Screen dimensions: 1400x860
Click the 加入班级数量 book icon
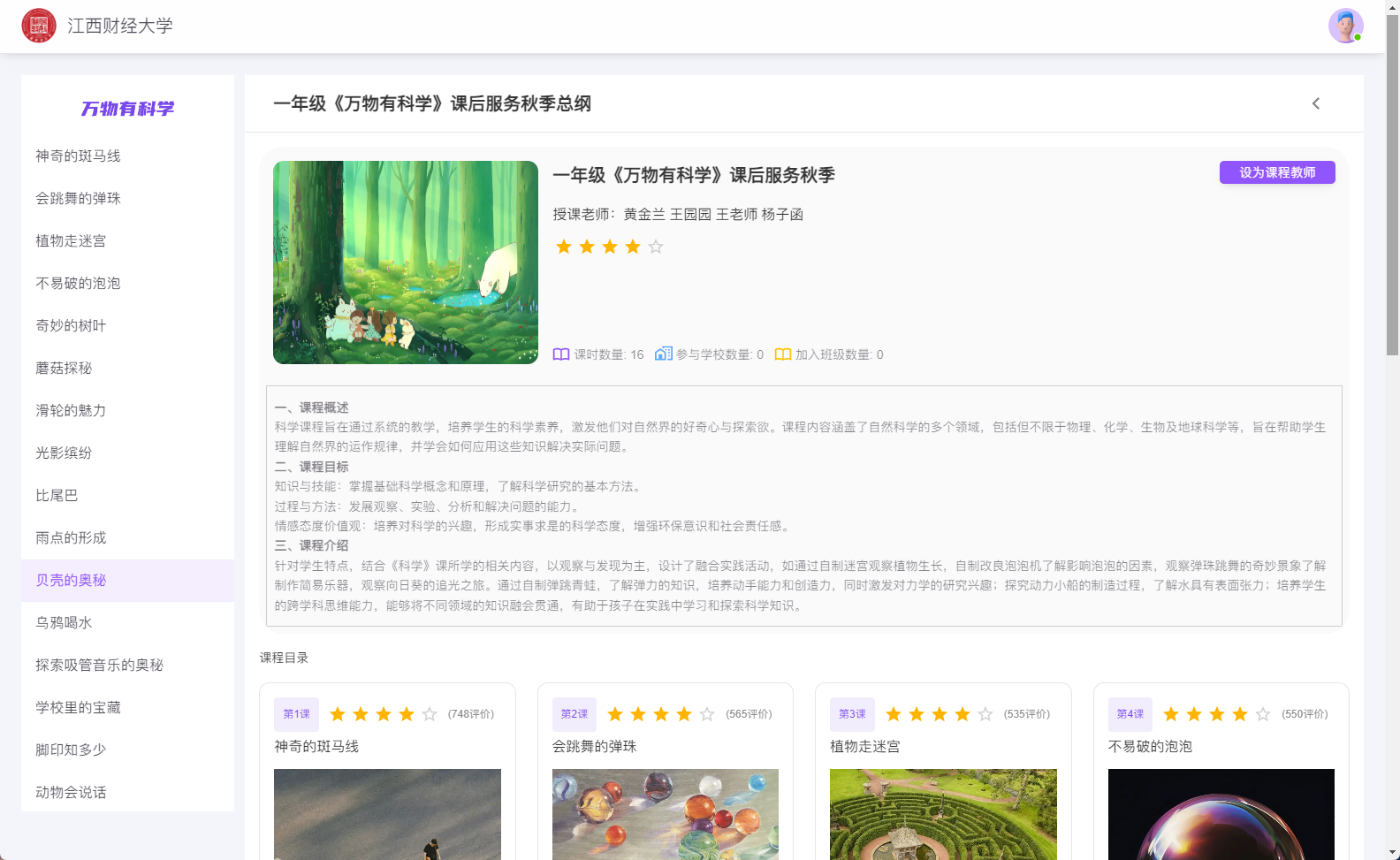[x=783, y=354]
